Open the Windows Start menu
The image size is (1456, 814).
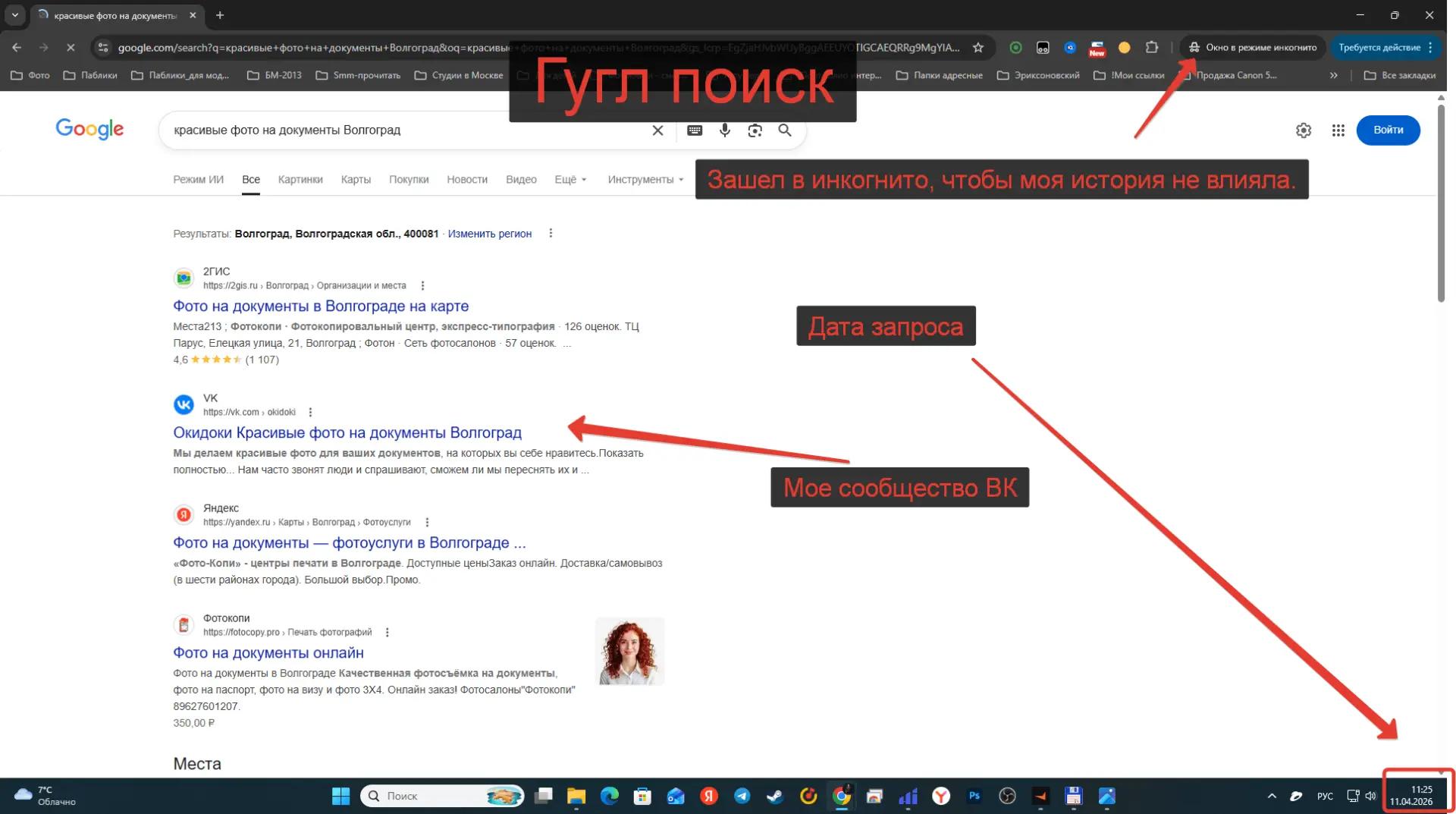tap(341, 796)
